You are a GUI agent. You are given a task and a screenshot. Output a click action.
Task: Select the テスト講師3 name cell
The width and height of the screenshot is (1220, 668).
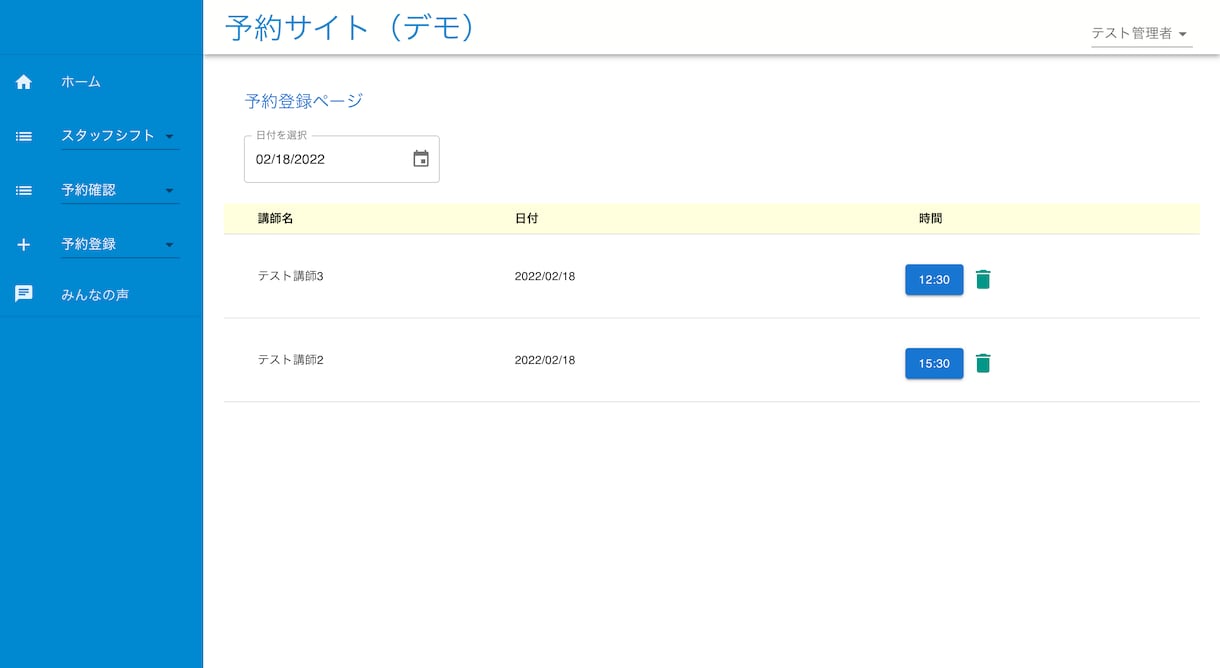(x=291, y=276)
